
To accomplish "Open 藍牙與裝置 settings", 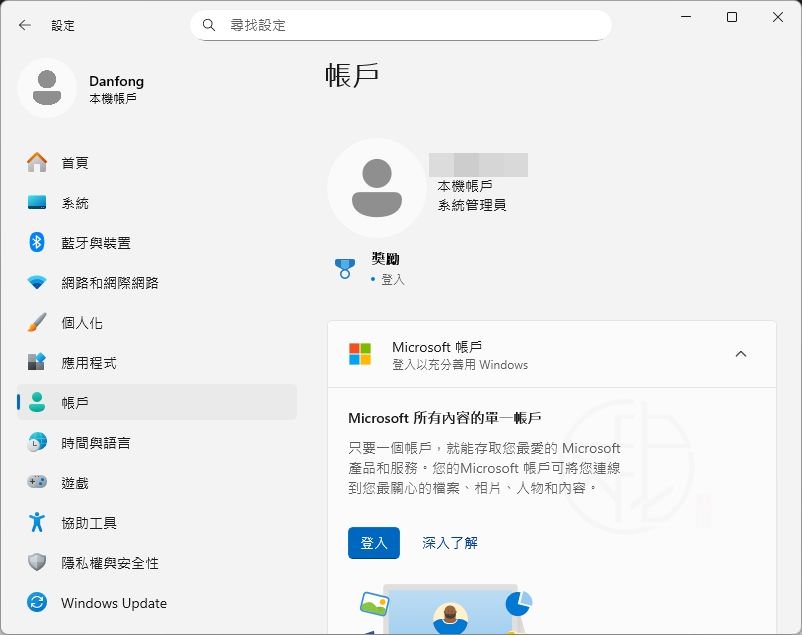I will point(157,243).
